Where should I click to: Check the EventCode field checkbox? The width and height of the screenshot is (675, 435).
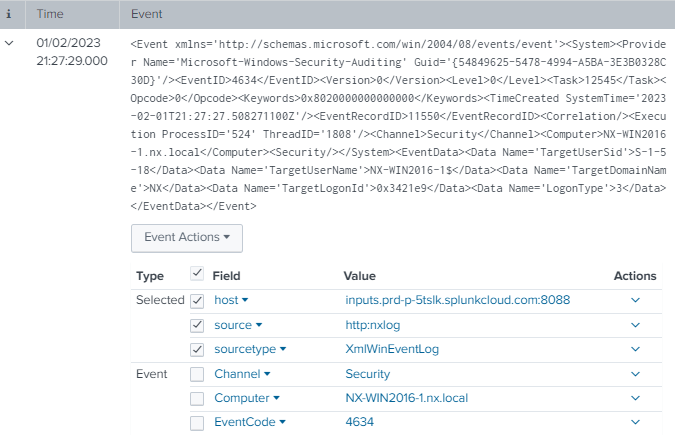[x=197, y=423]
